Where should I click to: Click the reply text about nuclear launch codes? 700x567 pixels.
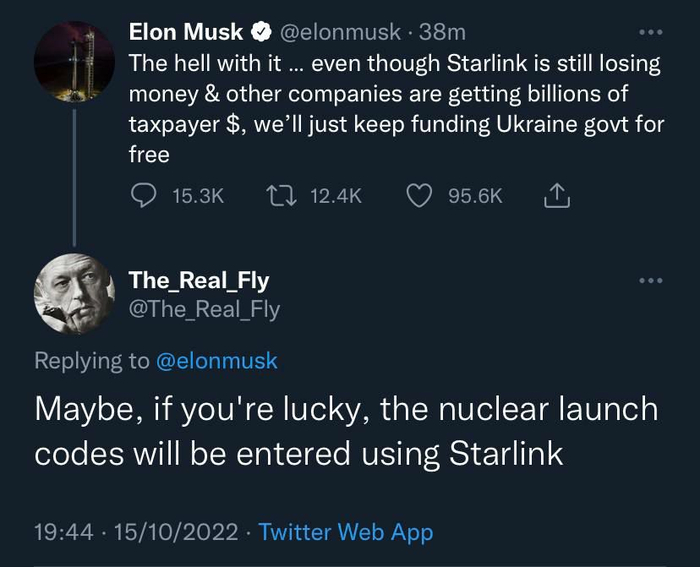click(345, 431)
